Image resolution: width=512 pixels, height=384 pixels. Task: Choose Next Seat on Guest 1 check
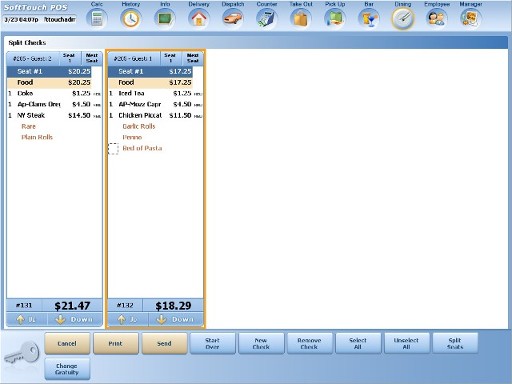[193, 58]
